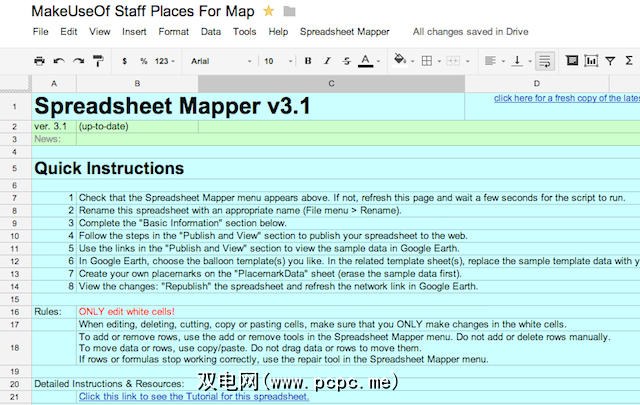Undo the last action

(60, 61)
